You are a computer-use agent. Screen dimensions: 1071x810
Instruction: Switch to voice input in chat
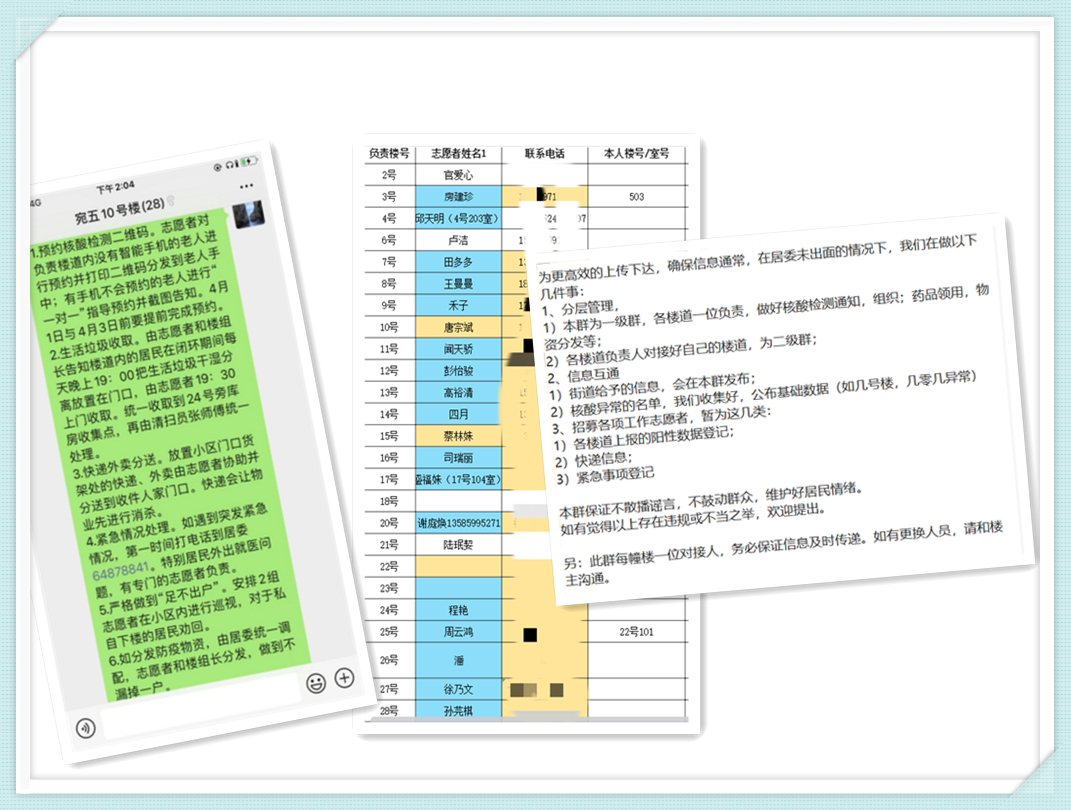(x=86, y=727)
